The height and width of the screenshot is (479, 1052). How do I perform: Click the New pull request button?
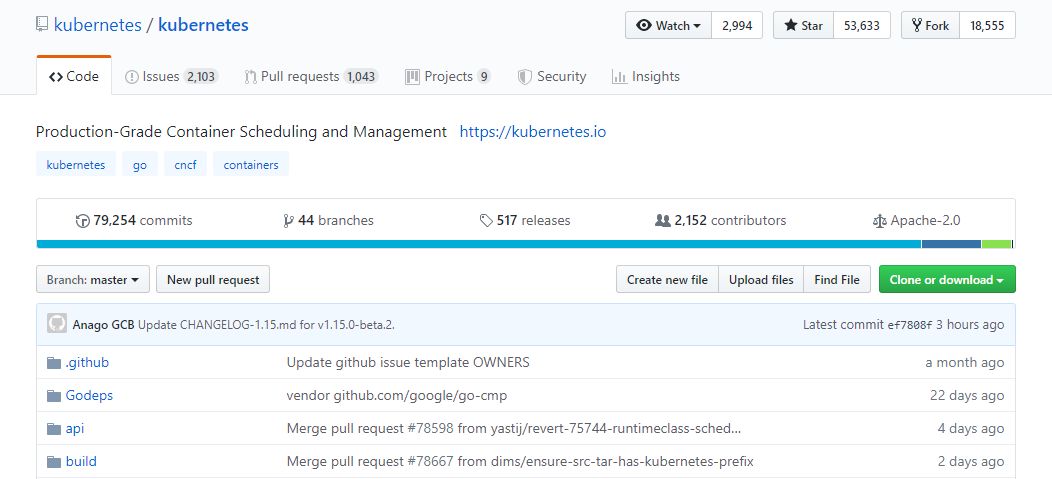click(x=213, y=280)
